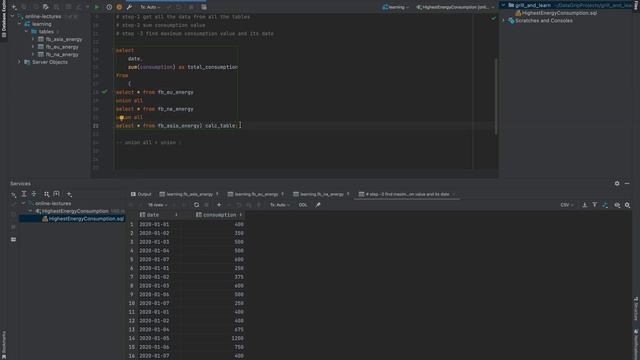This screenshot has height=360, width=640.
Task: Toggle the result filter funnel icon
Action: click(x=595, y=205)
